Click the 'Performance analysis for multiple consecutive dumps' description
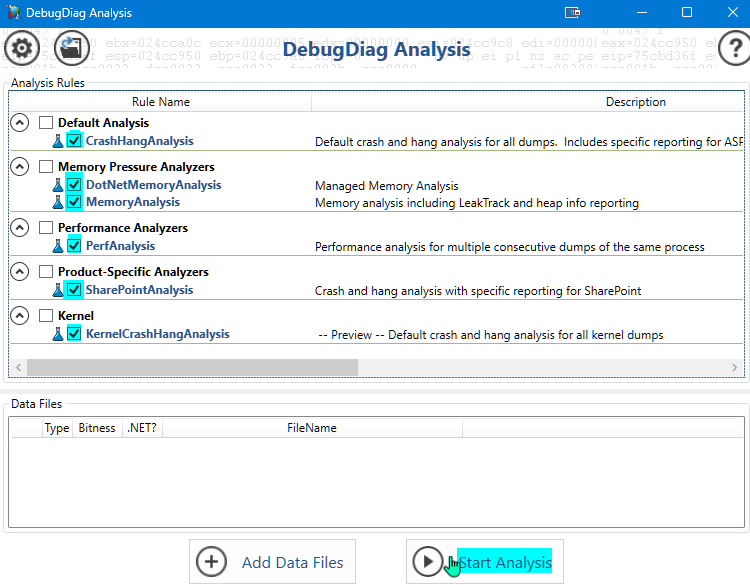This screenshot has width=750, height=585. pyautogui.click(x=509, y=247)
